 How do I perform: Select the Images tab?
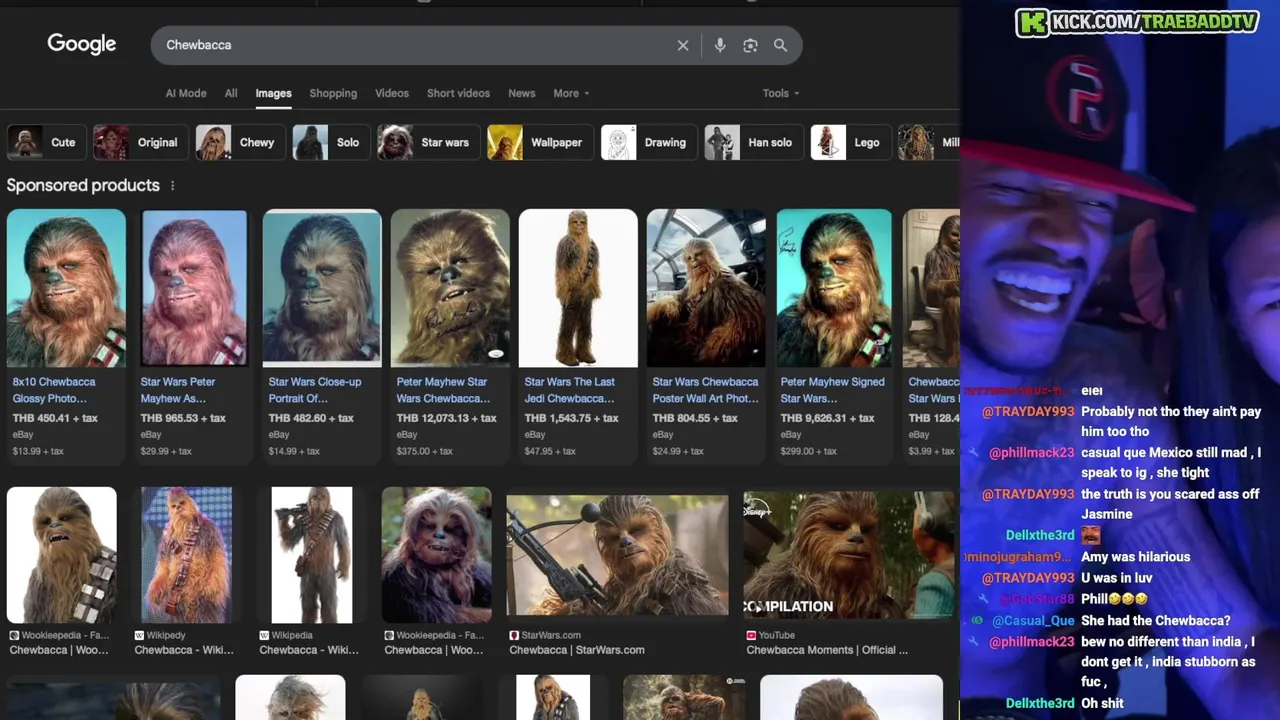(273, 93)
